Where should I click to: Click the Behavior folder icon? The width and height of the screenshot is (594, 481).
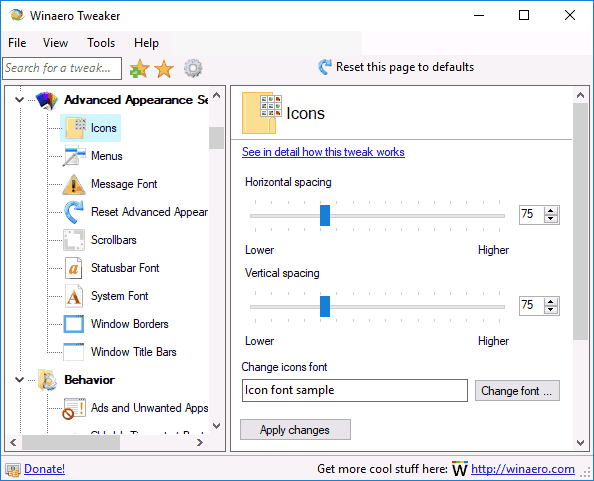click(x=47, y=380)
